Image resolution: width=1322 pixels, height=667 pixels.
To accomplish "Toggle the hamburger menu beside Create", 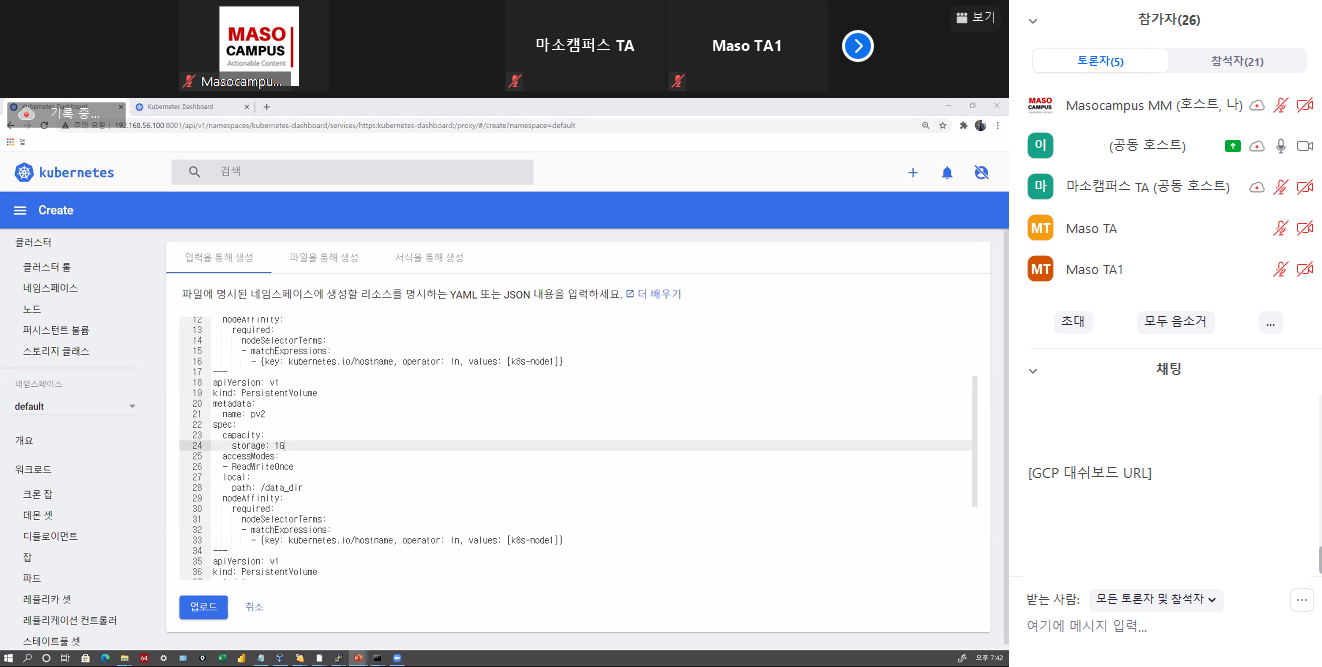I will pyautogui.click(x=20, y=210).
